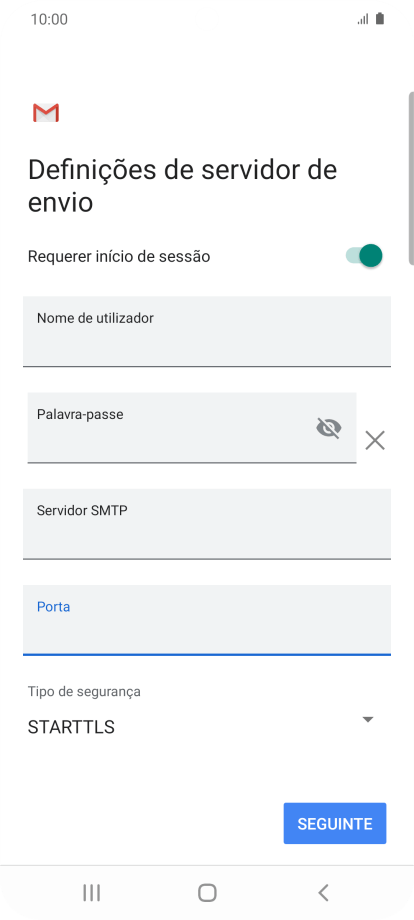
Task: Tap the SEGUINTE button
Action: pyautogui.click(x=335, y=823)
